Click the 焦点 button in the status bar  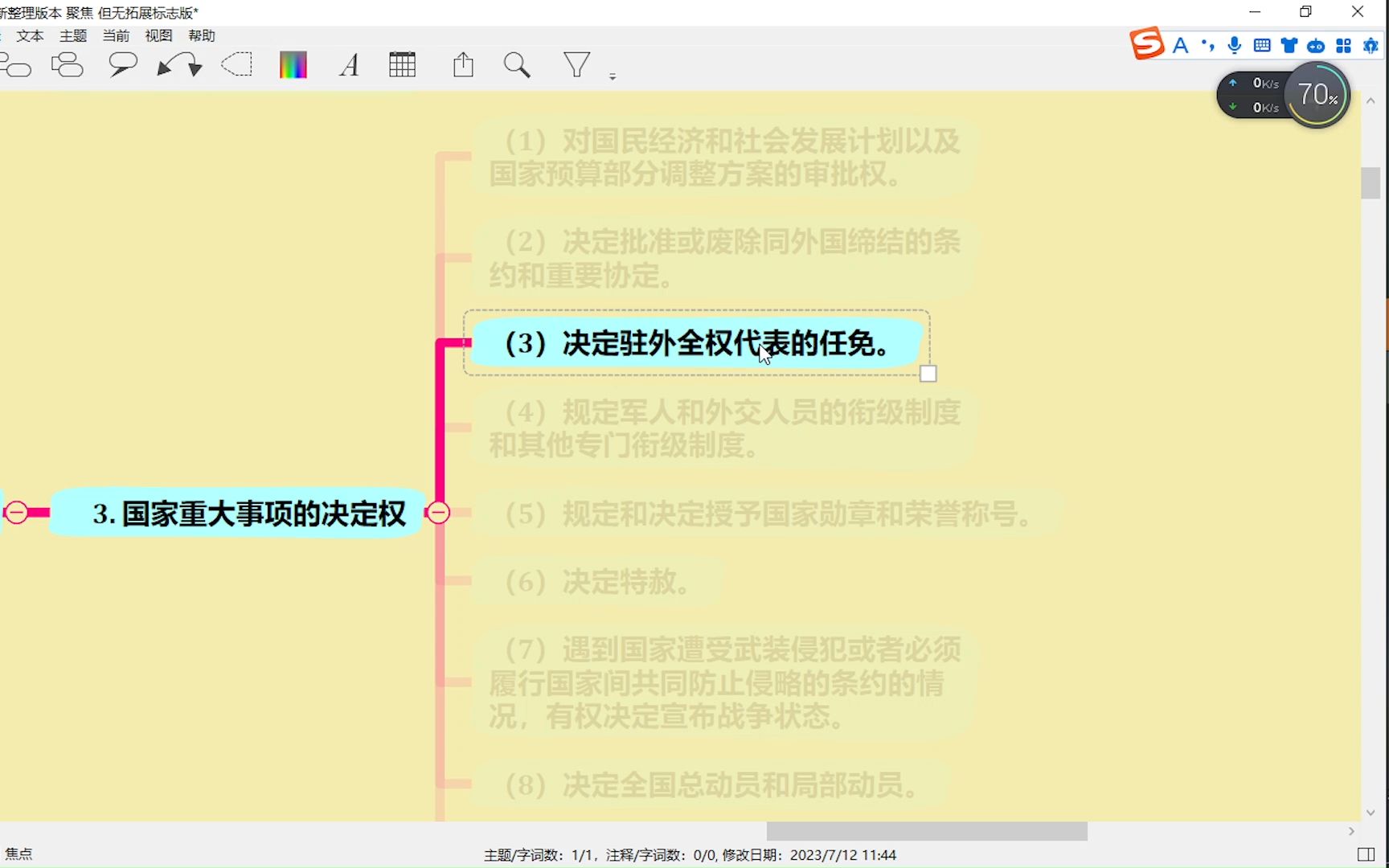coord(20,854)
